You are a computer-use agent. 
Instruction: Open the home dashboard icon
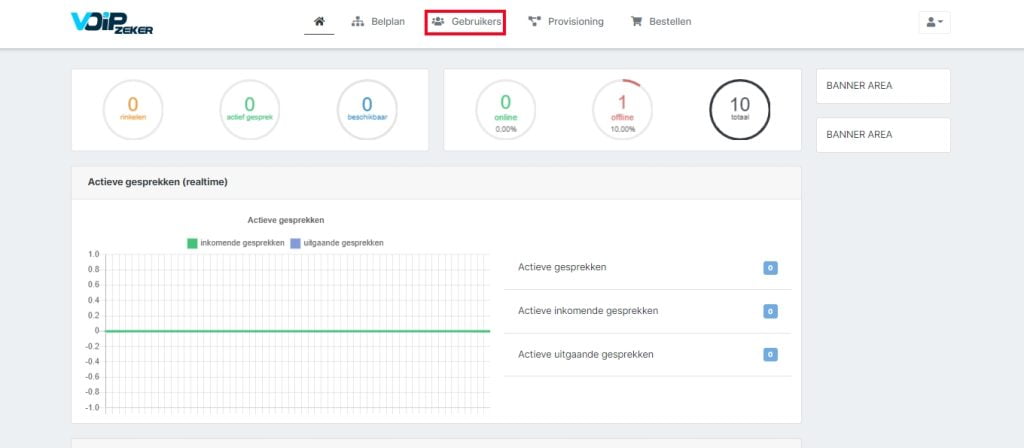[319, 22]
